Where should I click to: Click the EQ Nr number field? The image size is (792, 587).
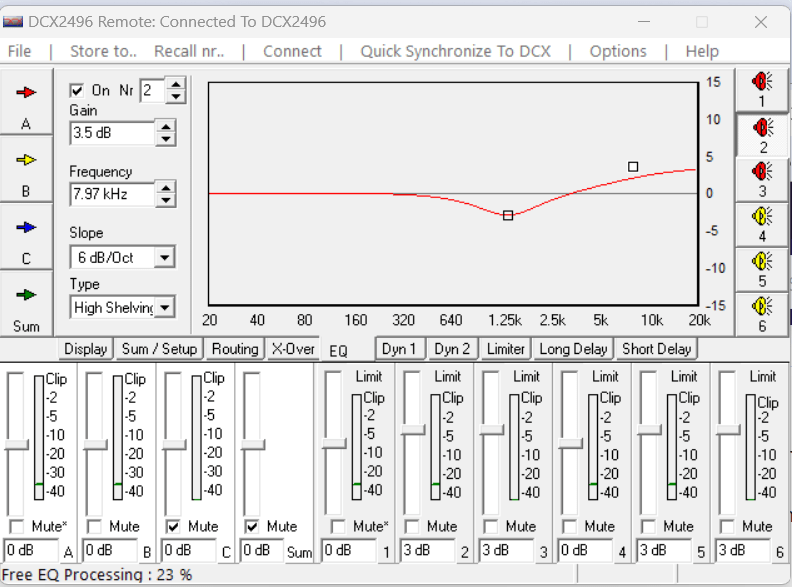click(152, 90)
